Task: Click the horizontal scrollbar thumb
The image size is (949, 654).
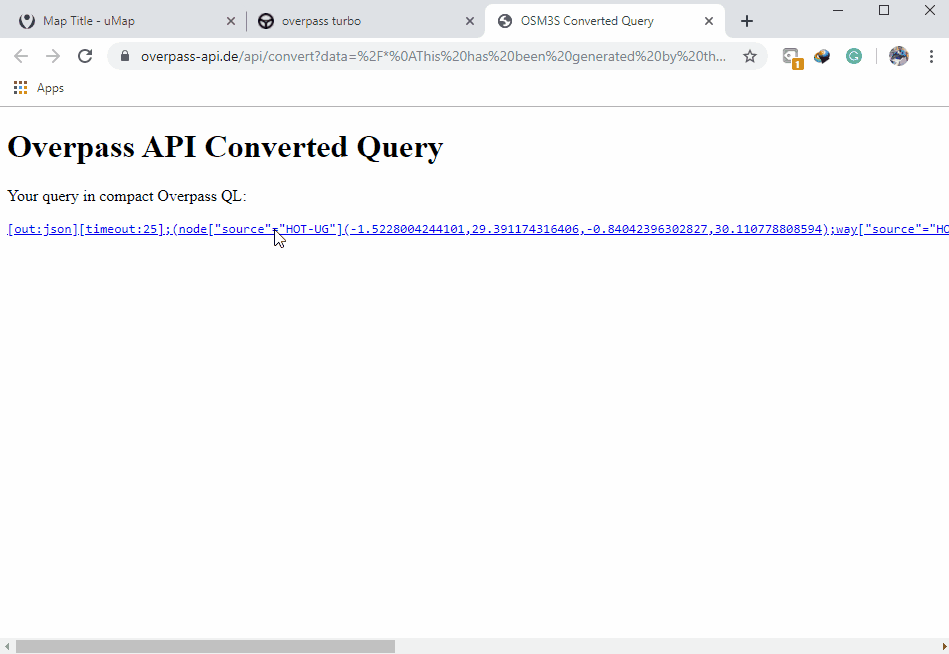Action: pyautogui.click(x=205, y=646)
